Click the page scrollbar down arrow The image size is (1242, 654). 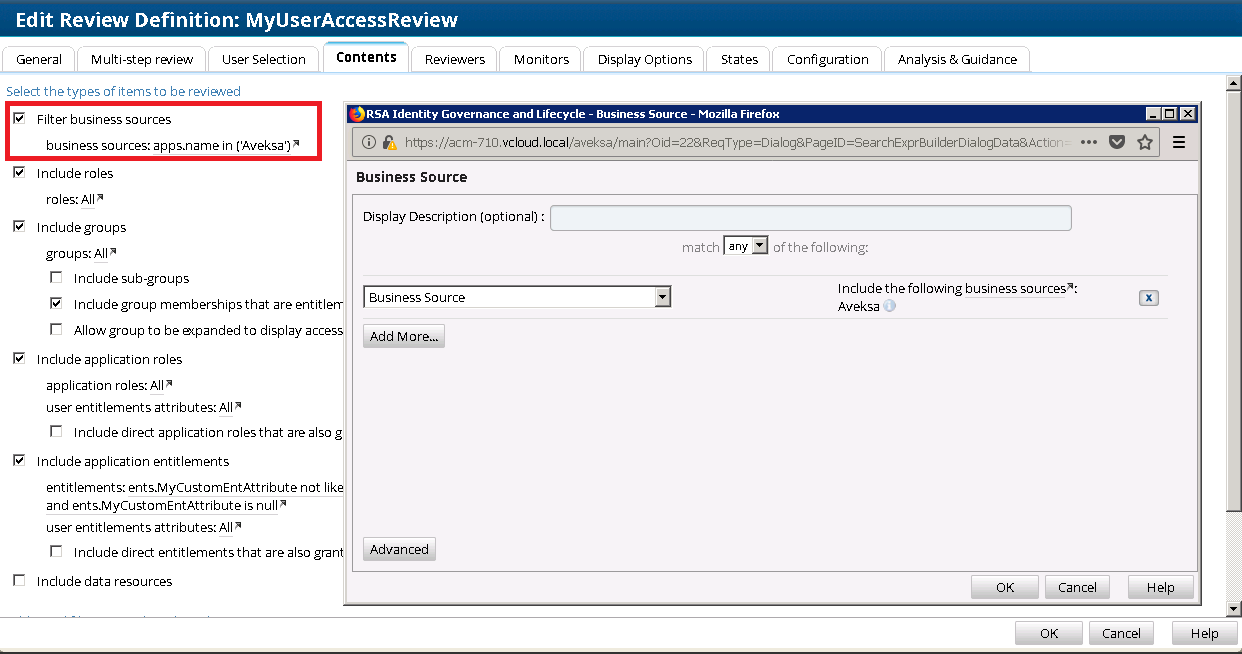click(x=1234, y=608)
